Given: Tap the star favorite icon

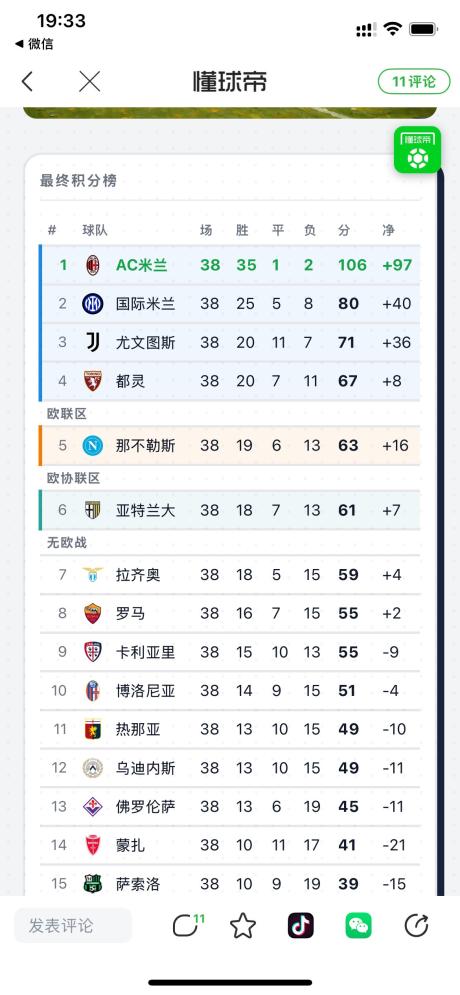Looking at the screenshot, I should [243, 926].
